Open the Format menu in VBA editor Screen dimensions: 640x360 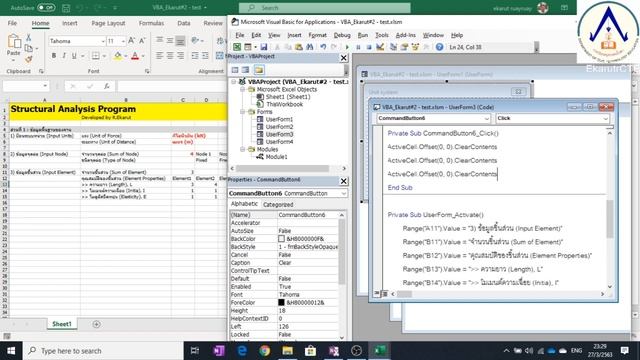pyautogui.click(x=317, y=35)
